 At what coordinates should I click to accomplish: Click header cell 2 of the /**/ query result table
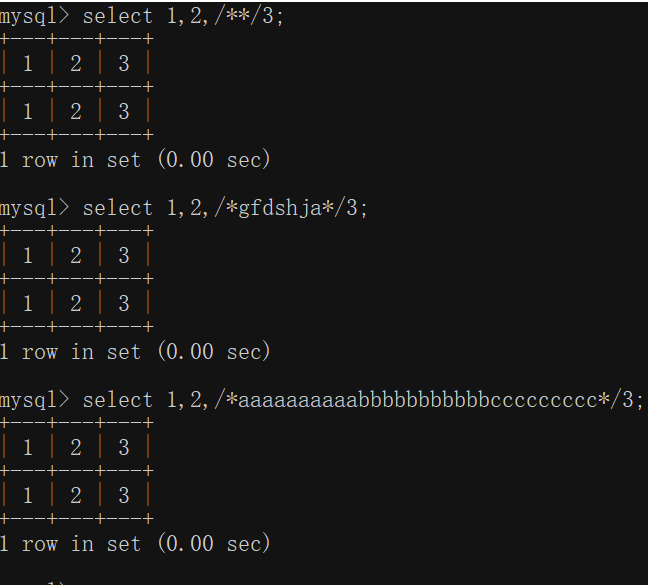point(76,64)
